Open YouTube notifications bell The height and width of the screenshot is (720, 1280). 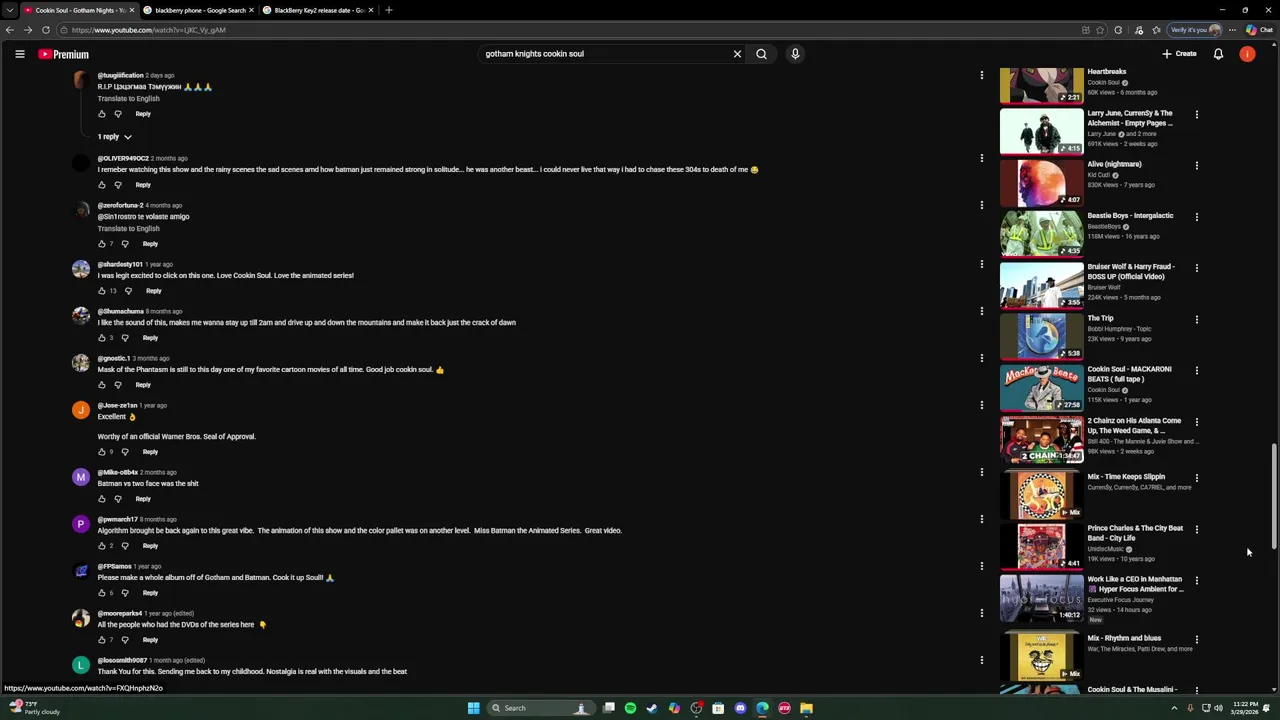click(1218, 54)
